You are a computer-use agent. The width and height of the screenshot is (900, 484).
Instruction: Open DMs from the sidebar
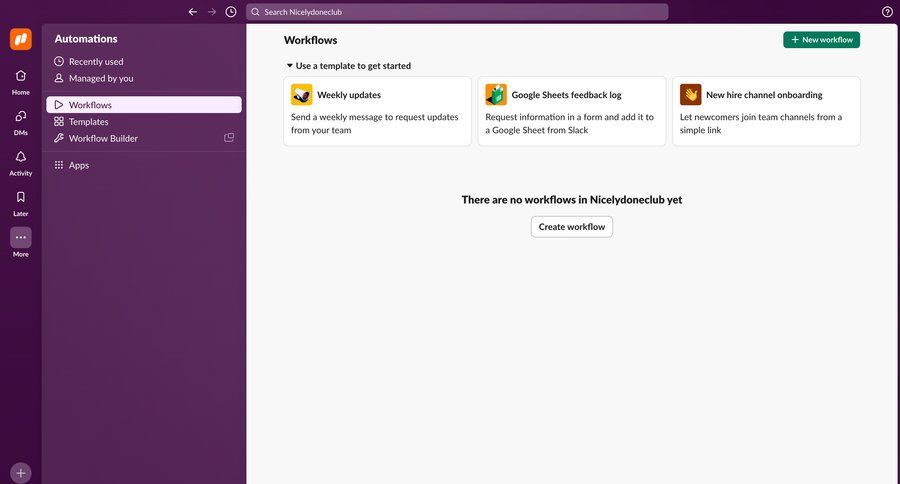(21, 122)
